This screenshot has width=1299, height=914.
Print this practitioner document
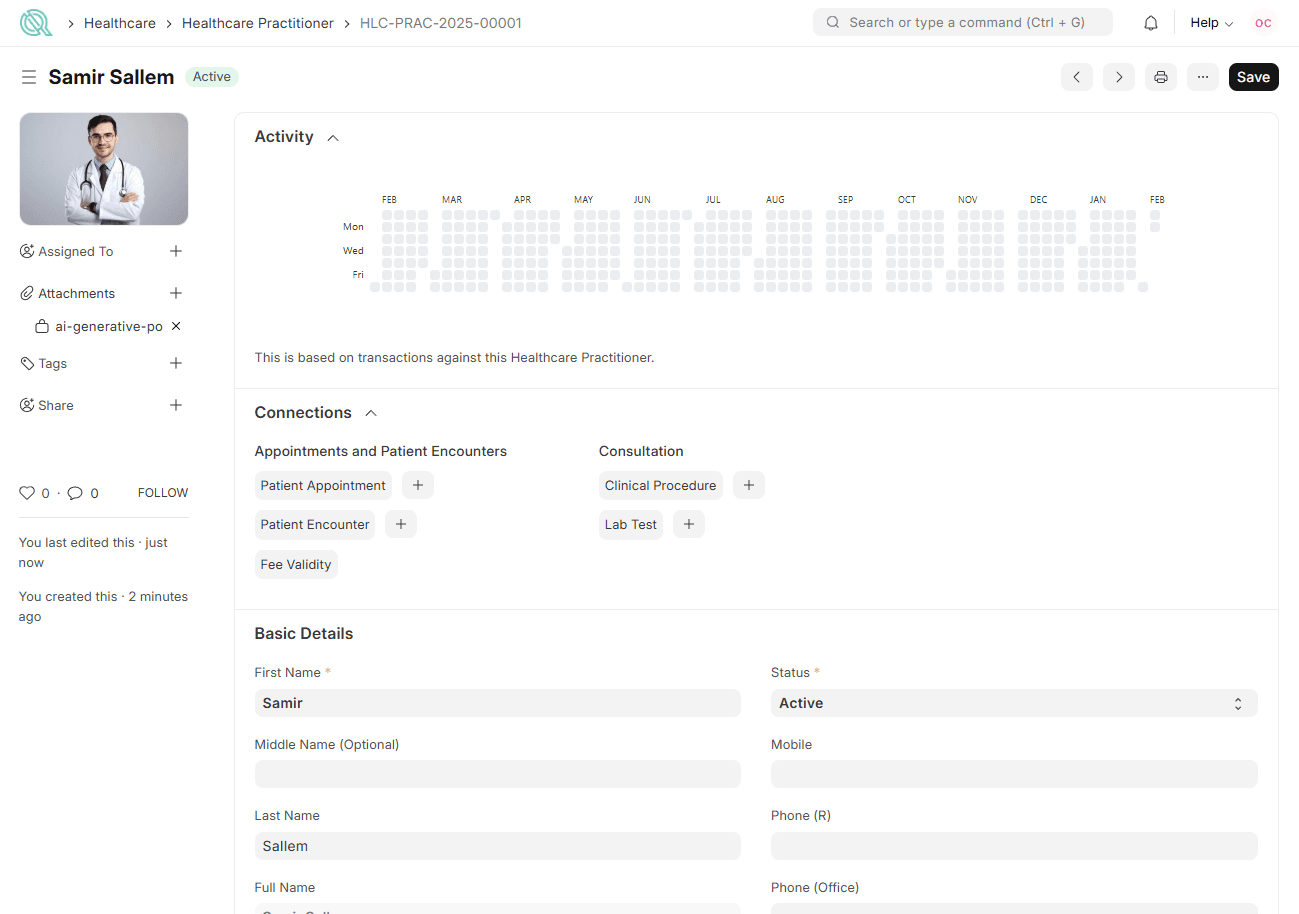point(1161,77)
